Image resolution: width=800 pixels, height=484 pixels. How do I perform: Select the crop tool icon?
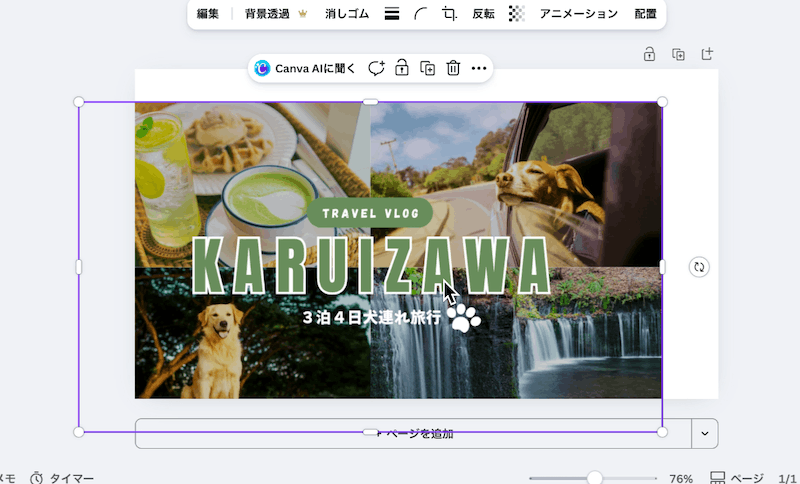coord(449,14)
